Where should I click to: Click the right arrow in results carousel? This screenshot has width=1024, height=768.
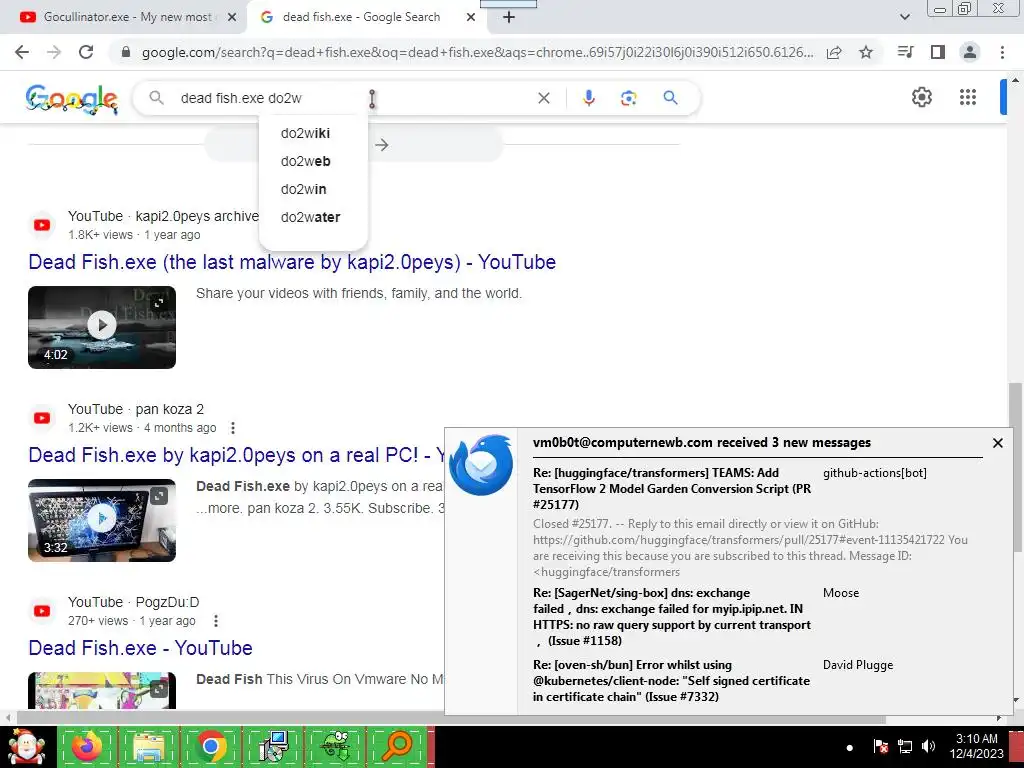tap(382, 145)
